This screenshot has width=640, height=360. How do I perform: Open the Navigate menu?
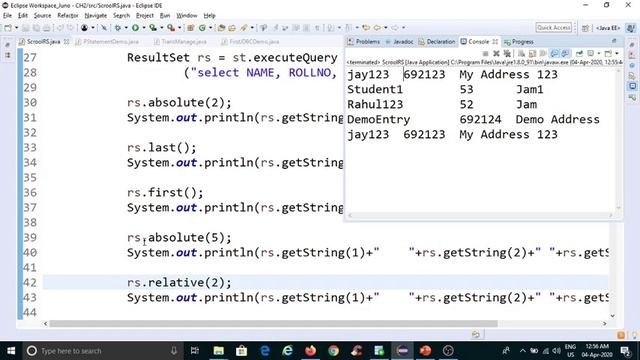point(96,16)
